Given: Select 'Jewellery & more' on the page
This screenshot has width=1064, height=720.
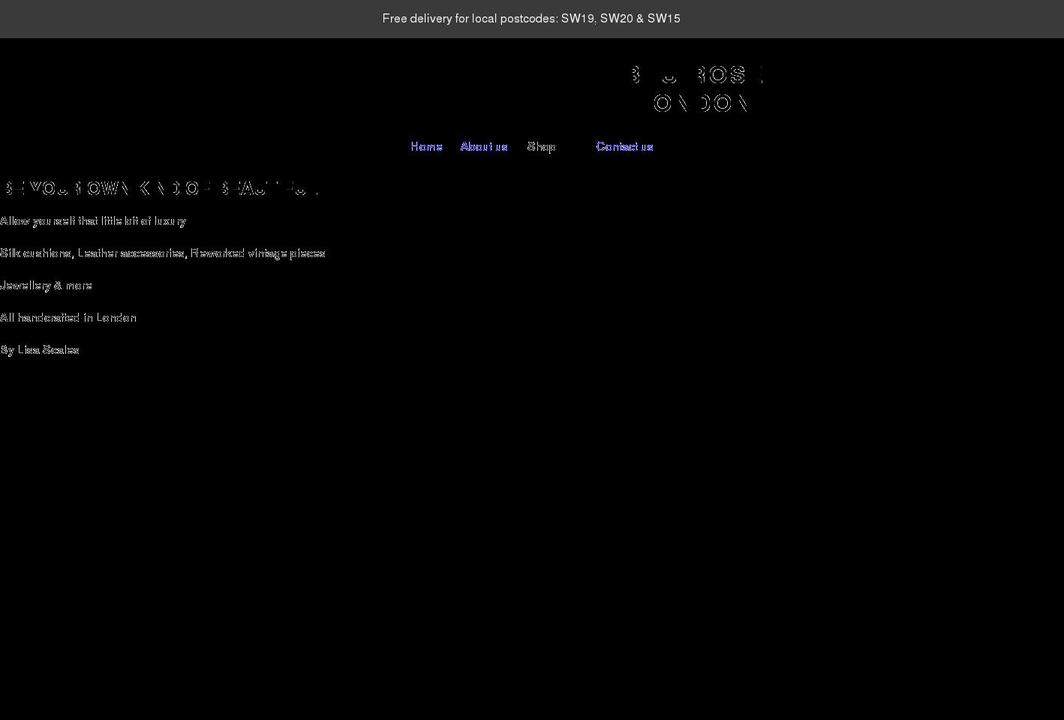Looking at the screenshot, I should 46,284.
